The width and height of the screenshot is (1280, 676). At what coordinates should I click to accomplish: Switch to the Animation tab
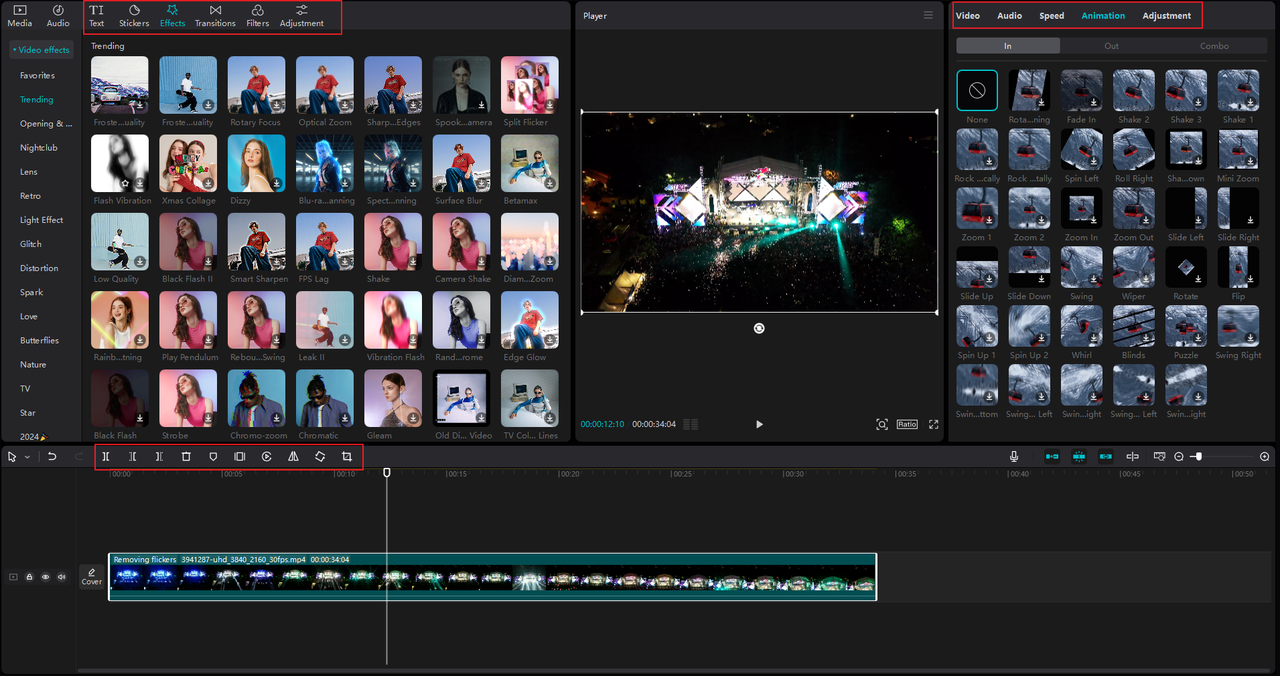pyautogui.click(x=1103, y=16)
